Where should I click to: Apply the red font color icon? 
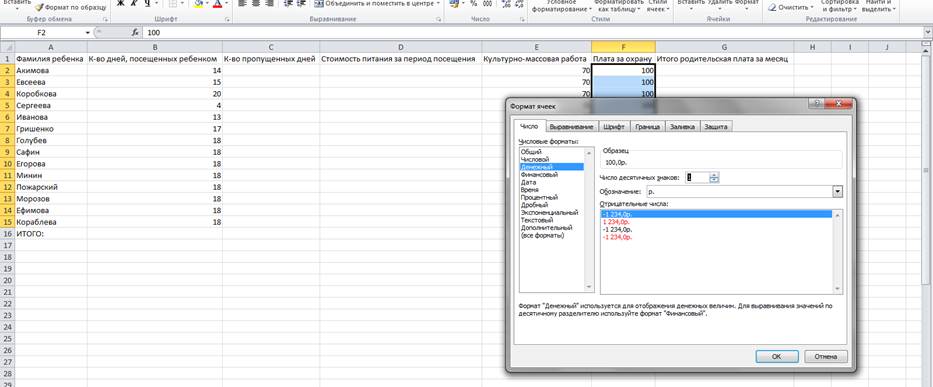217,4
